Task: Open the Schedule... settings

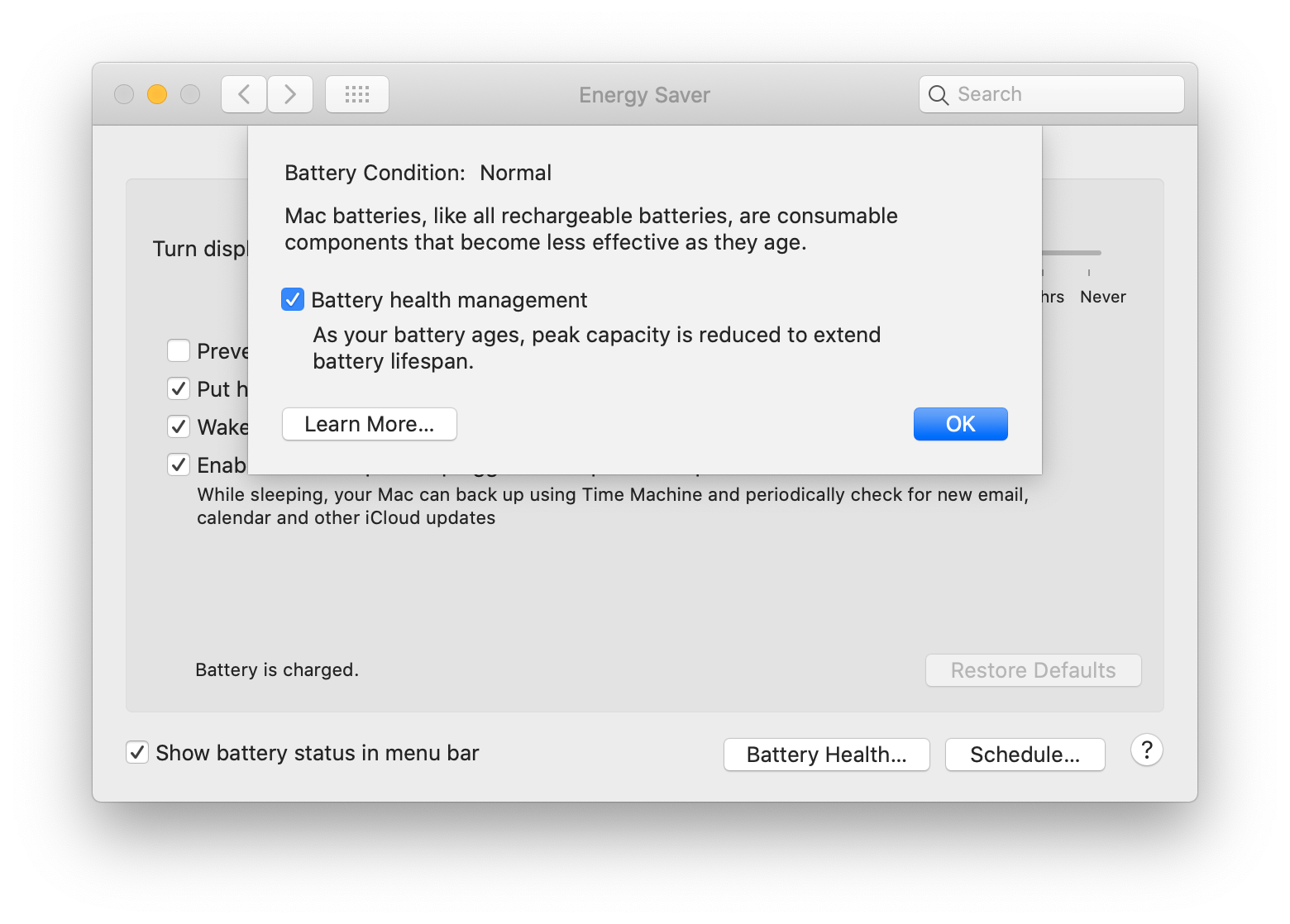Action: pyautogui.click(x=1025, y=755)
